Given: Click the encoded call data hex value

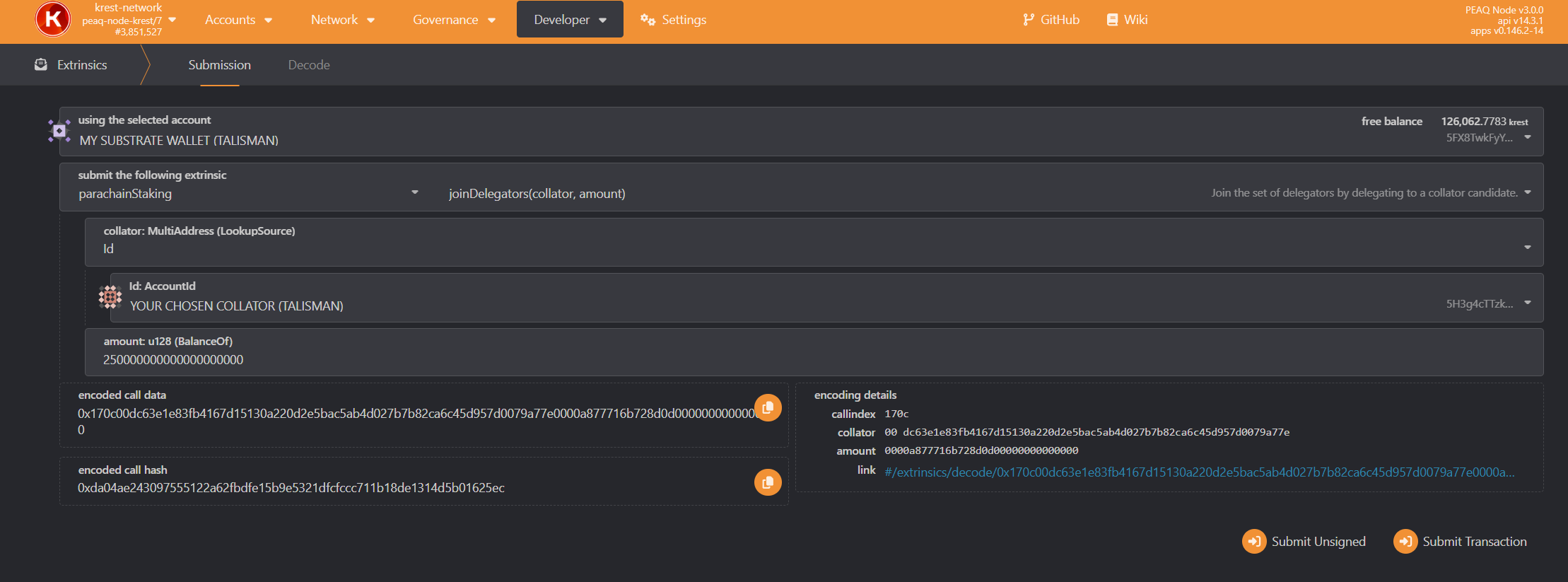Looking at the screenshot, I should pyautogui.click(x=419, y=421).
